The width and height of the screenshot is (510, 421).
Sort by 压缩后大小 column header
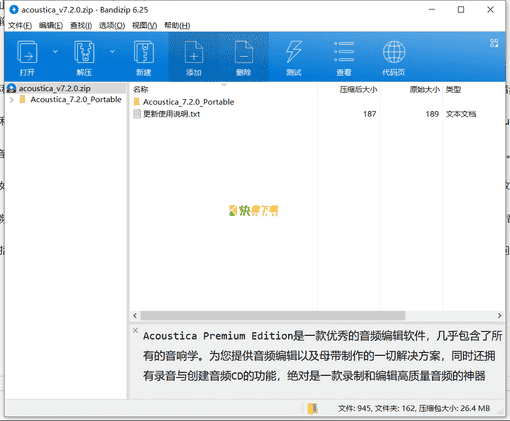pyautogui.click(x=358, y=89)
